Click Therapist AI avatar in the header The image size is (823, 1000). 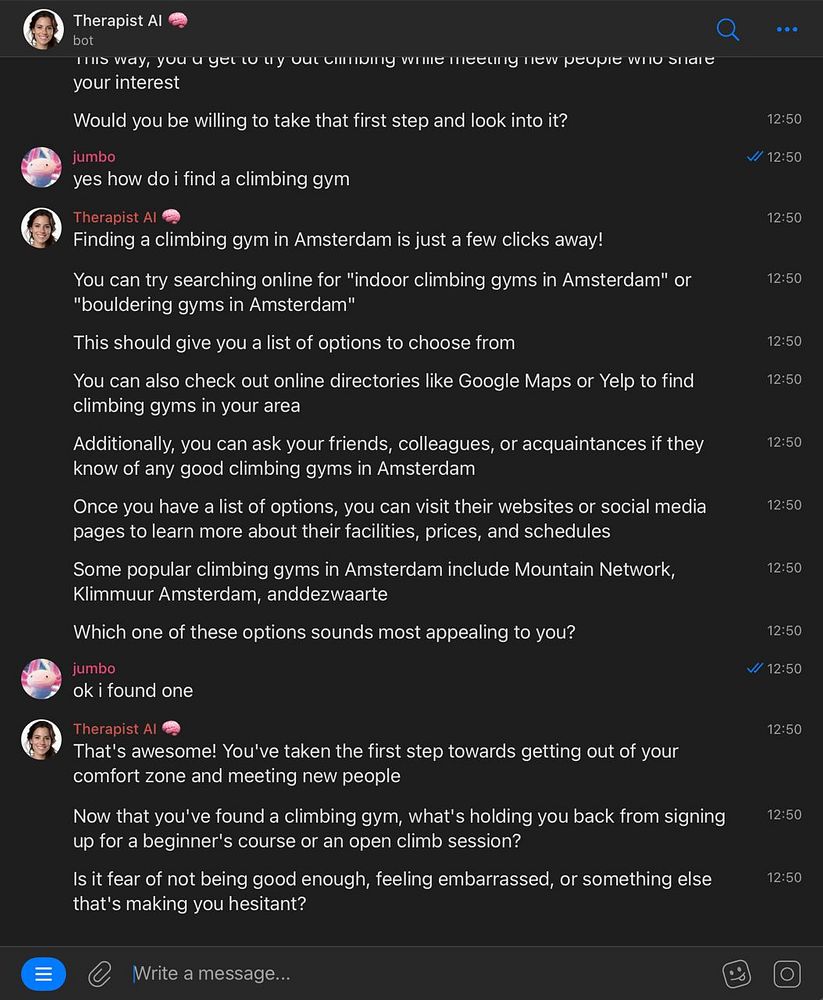click(43, 29)
